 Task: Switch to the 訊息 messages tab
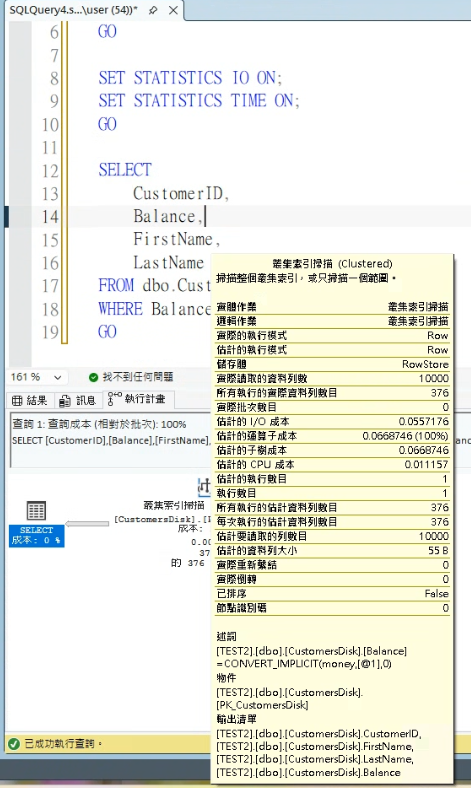coord(78,400)
